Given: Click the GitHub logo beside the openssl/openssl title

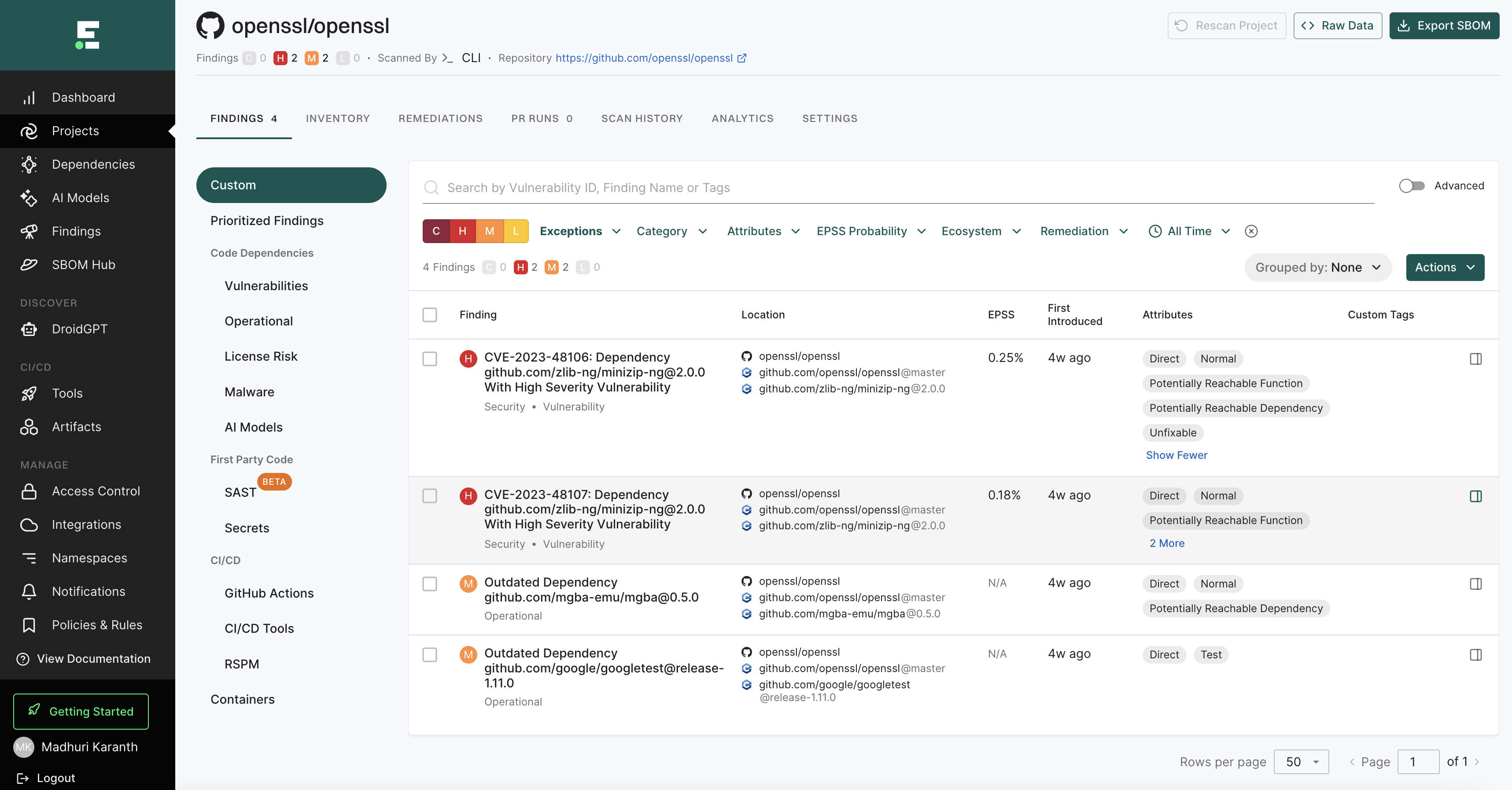Looking at the screenshot, I should [210, 26].
